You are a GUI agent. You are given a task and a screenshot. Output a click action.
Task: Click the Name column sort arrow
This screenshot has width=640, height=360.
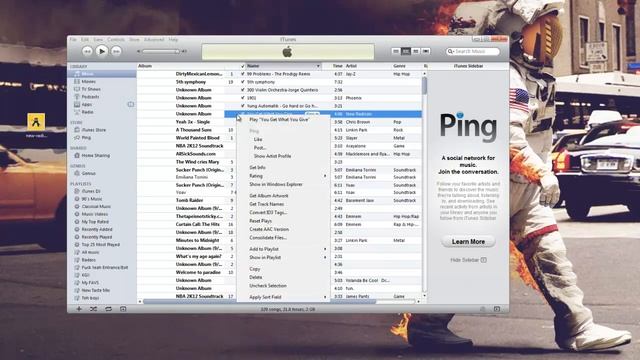click(x=318, y=66)
